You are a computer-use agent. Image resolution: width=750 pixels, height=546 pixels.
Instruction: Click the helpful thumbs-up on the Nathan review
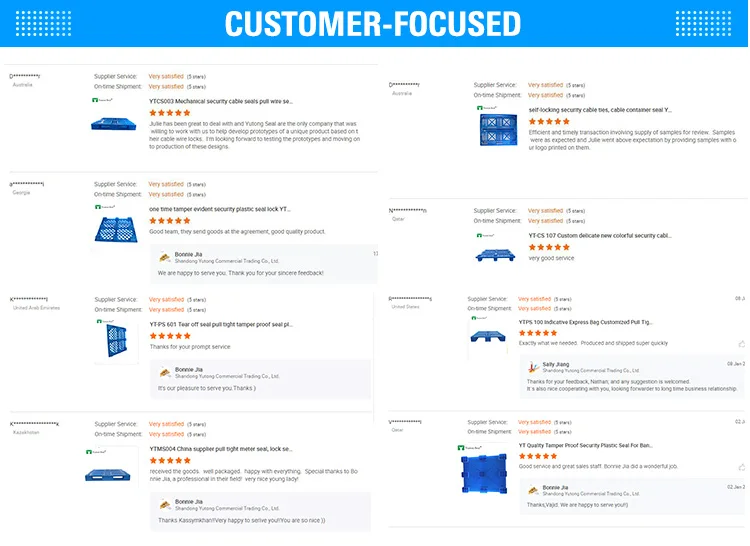[x=741, y=343]
